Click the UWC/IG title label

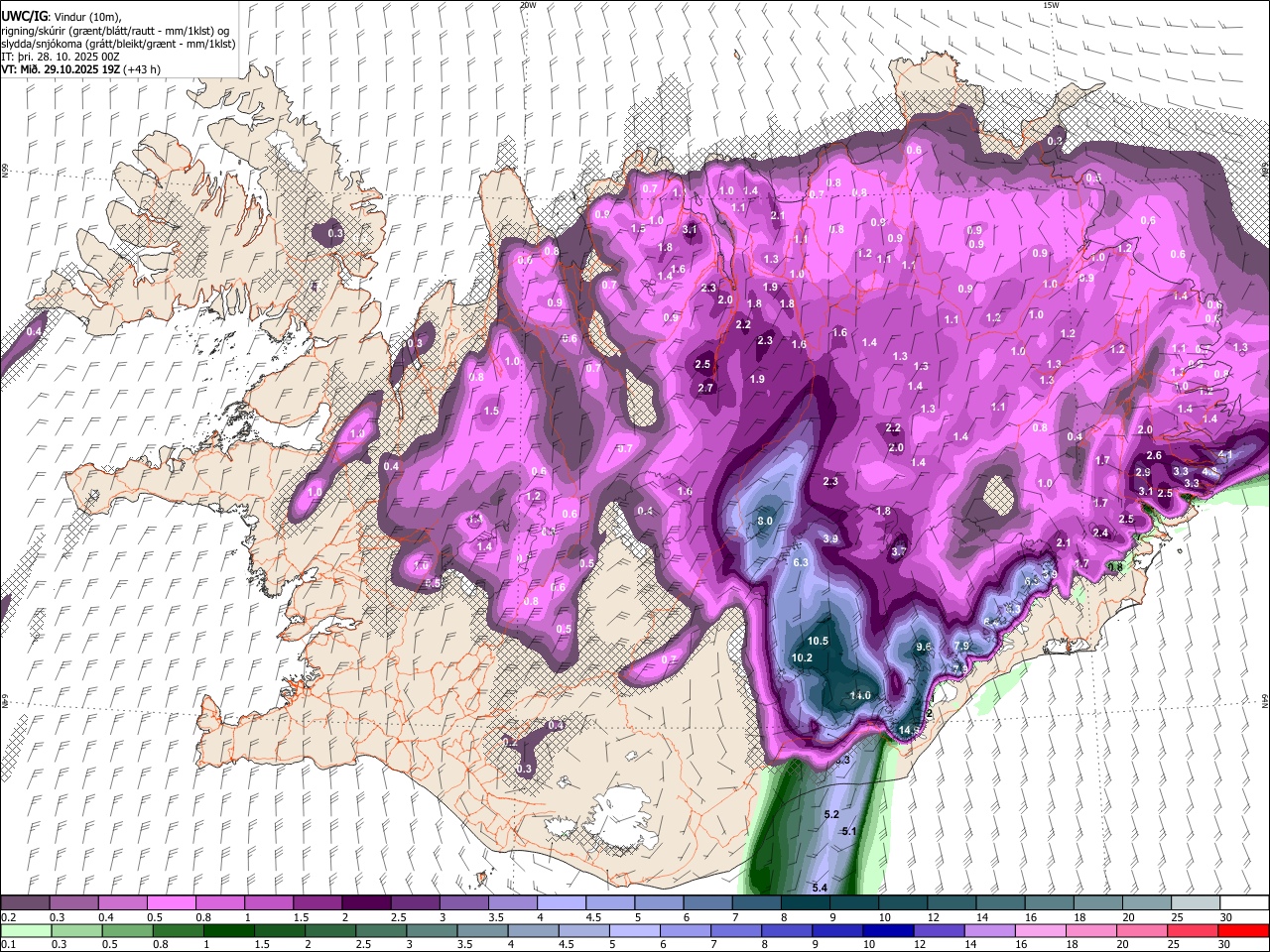23,16
